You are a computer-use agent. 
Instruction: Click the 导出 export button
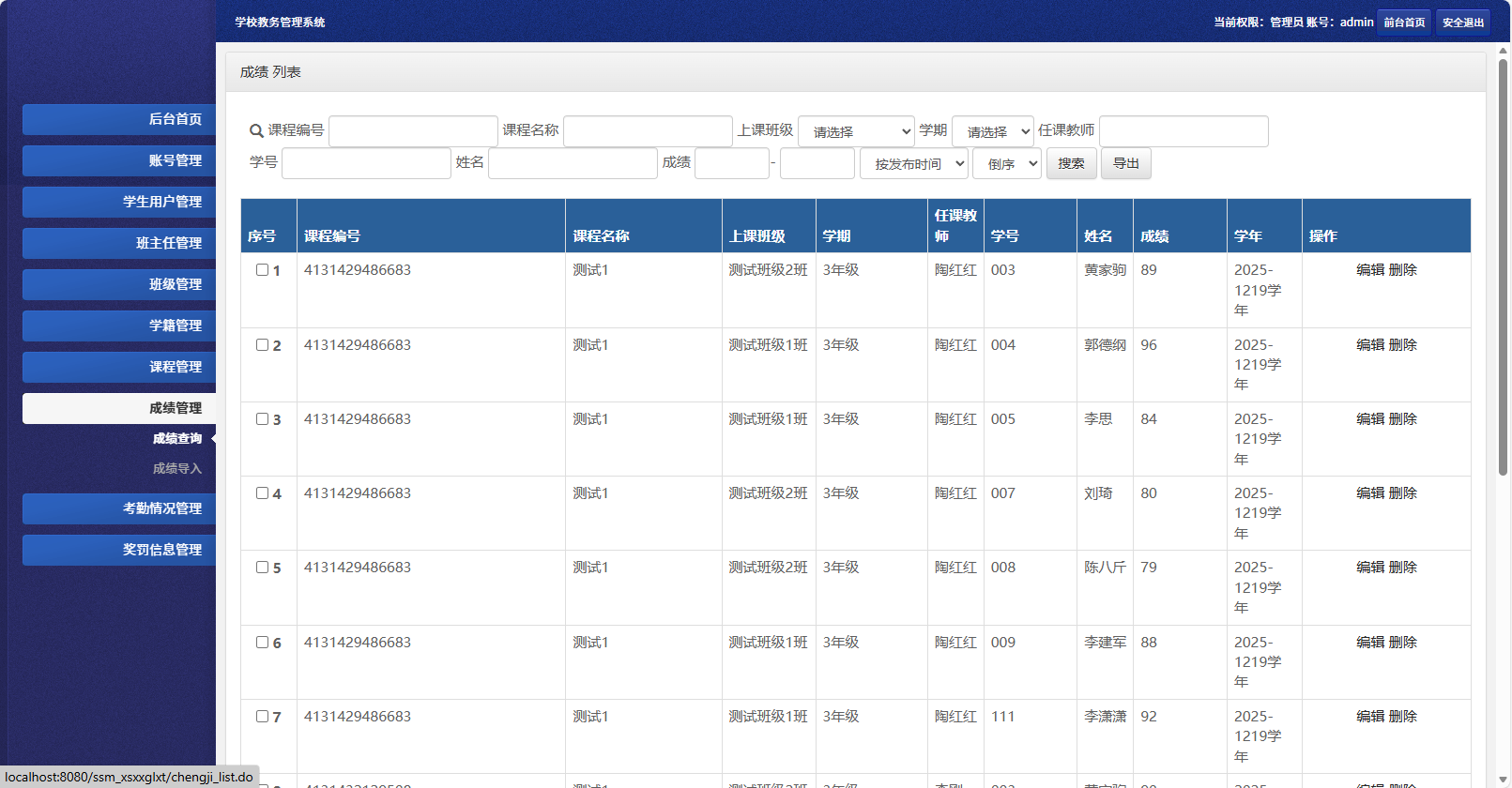click(x=1125, y=163)
